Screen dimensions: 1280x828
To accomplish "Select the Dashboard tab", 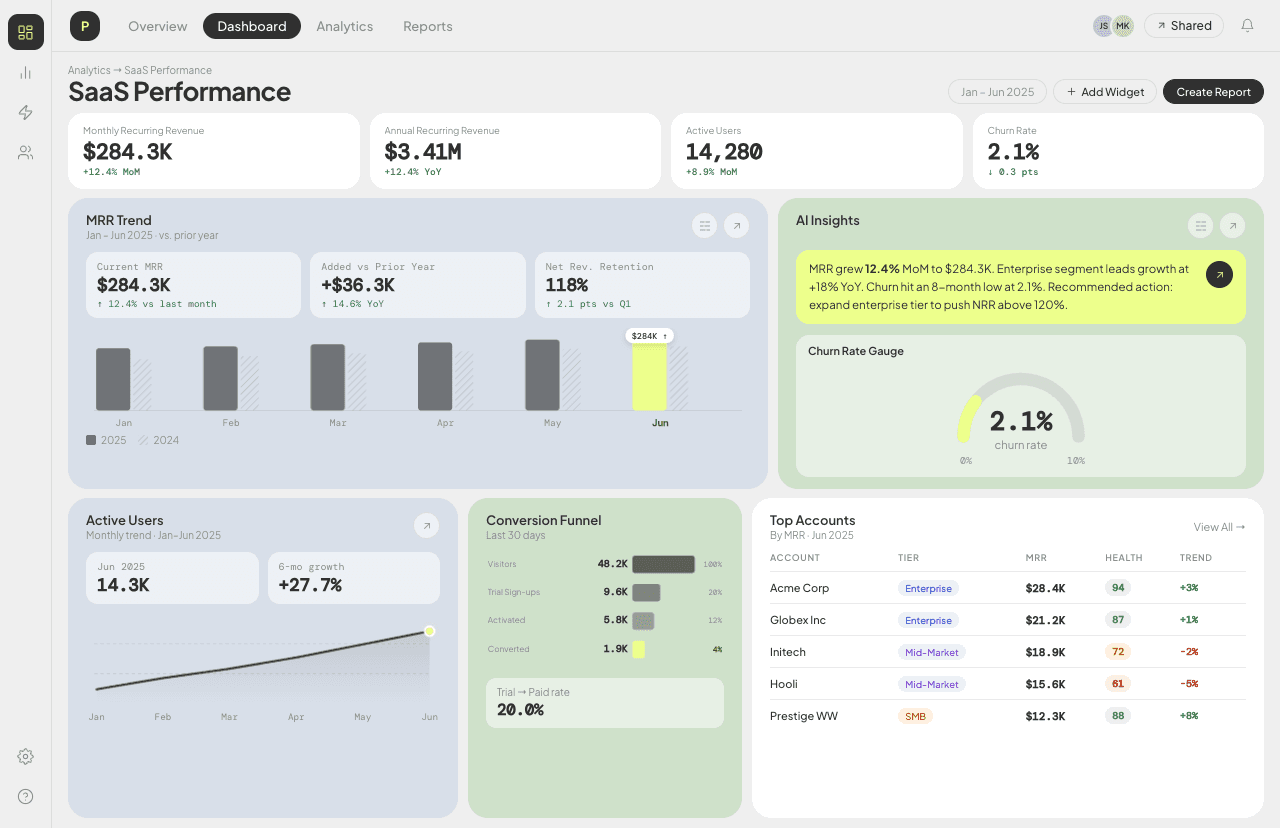I will [252, 26].
